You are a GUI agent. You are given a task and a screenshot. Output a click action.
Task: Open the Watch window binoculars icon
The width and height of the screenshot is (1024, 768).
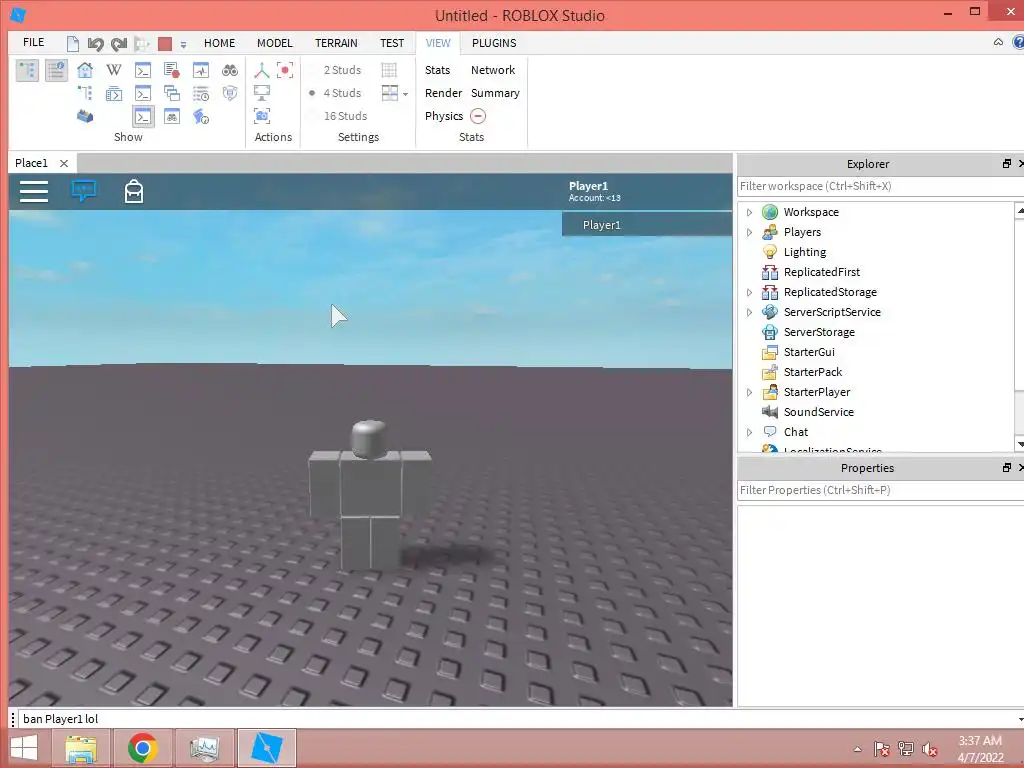[172, 116]
